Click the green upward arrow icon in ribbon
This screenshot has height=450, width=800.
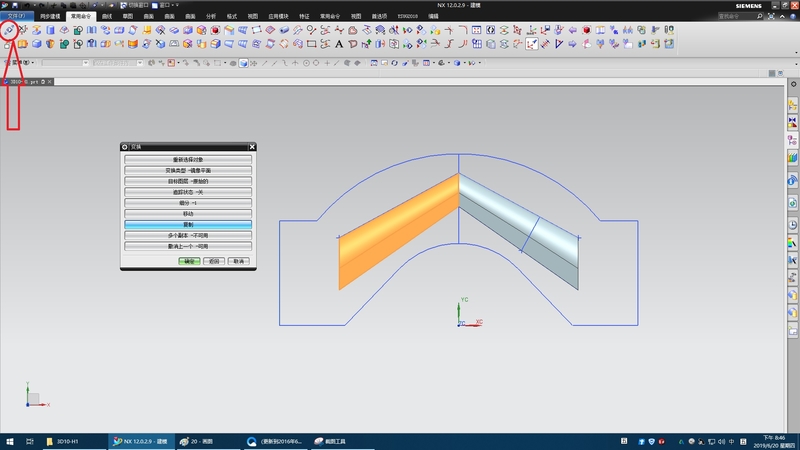tap(366, 44)
